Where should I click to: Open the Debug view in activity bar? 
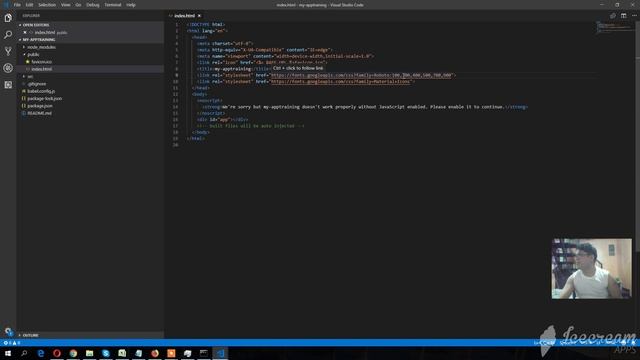(x=8, y=68)
